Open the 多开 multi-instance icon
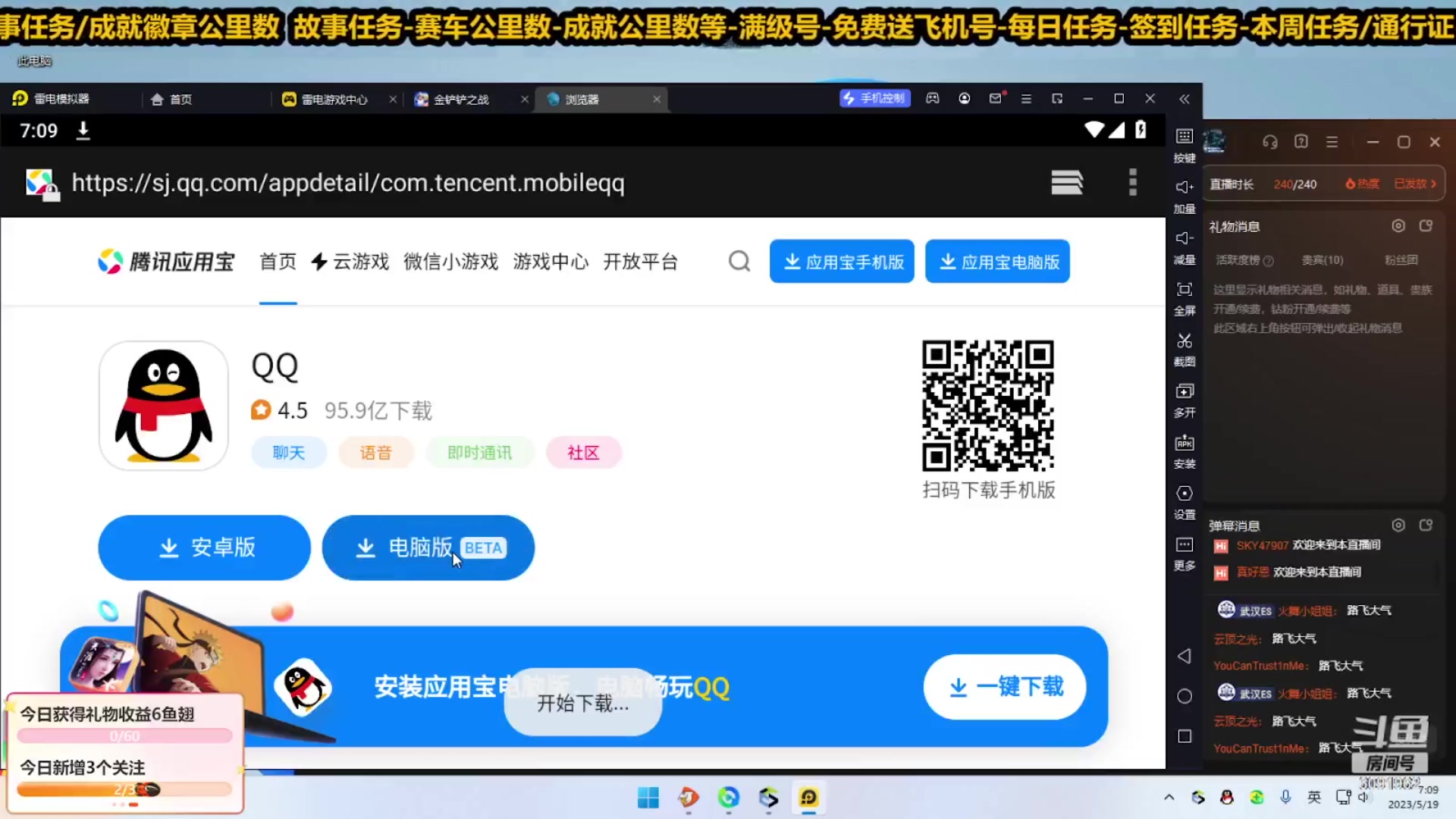1456x819 pixels. point(1185,391)
